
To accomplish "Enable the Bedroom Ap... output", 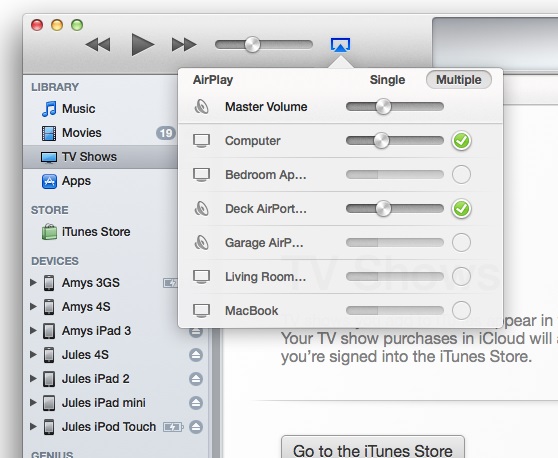I will pyautogui.click(x=461, y=174).
